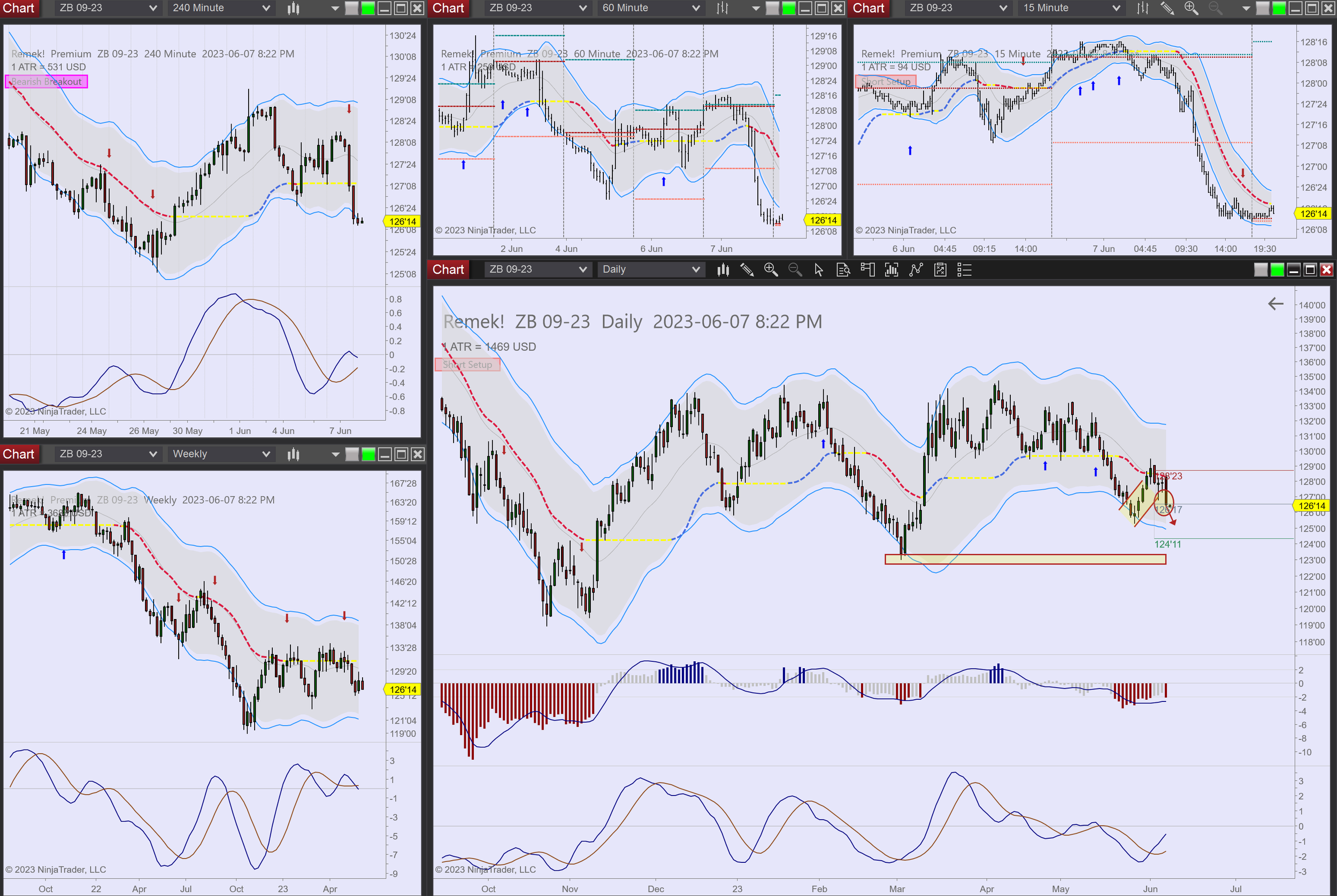The image size is (1337, 896).
Task: Click Zoom In magnifier on 15 Minute chart
Action: point(1190,8)
